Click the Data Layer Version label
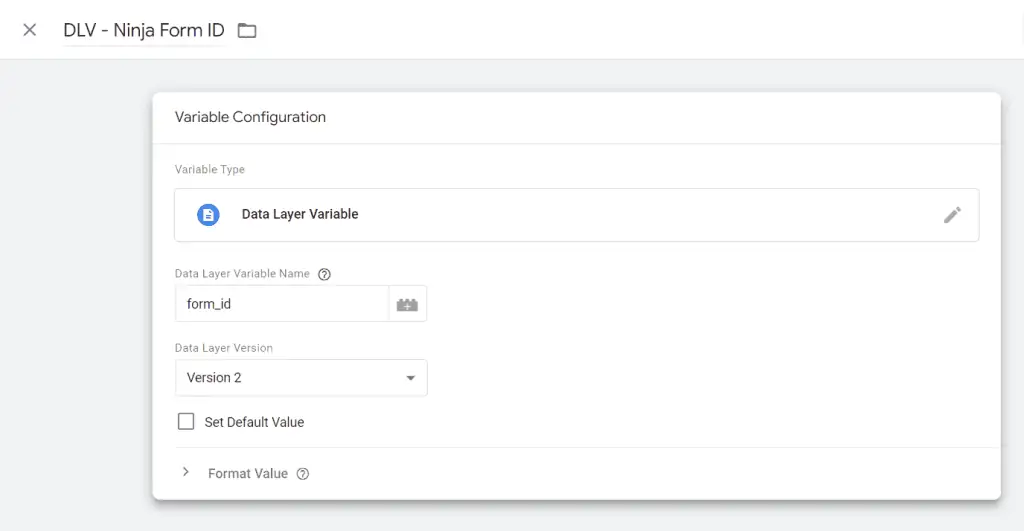Image resolution: width=1024 pixels, height=531 pixels. (224, 348)
